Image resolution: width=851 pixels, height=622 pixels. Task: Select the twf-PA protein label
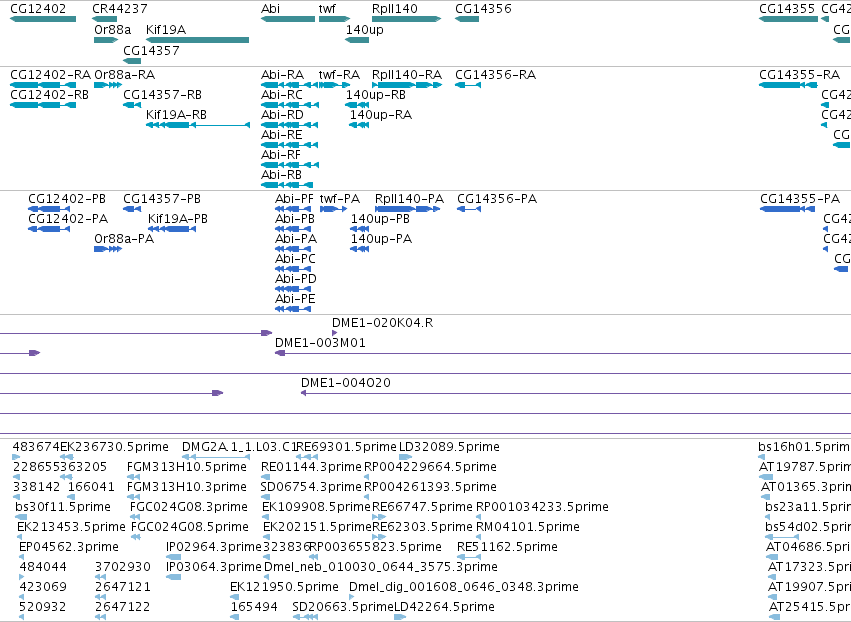340,199
